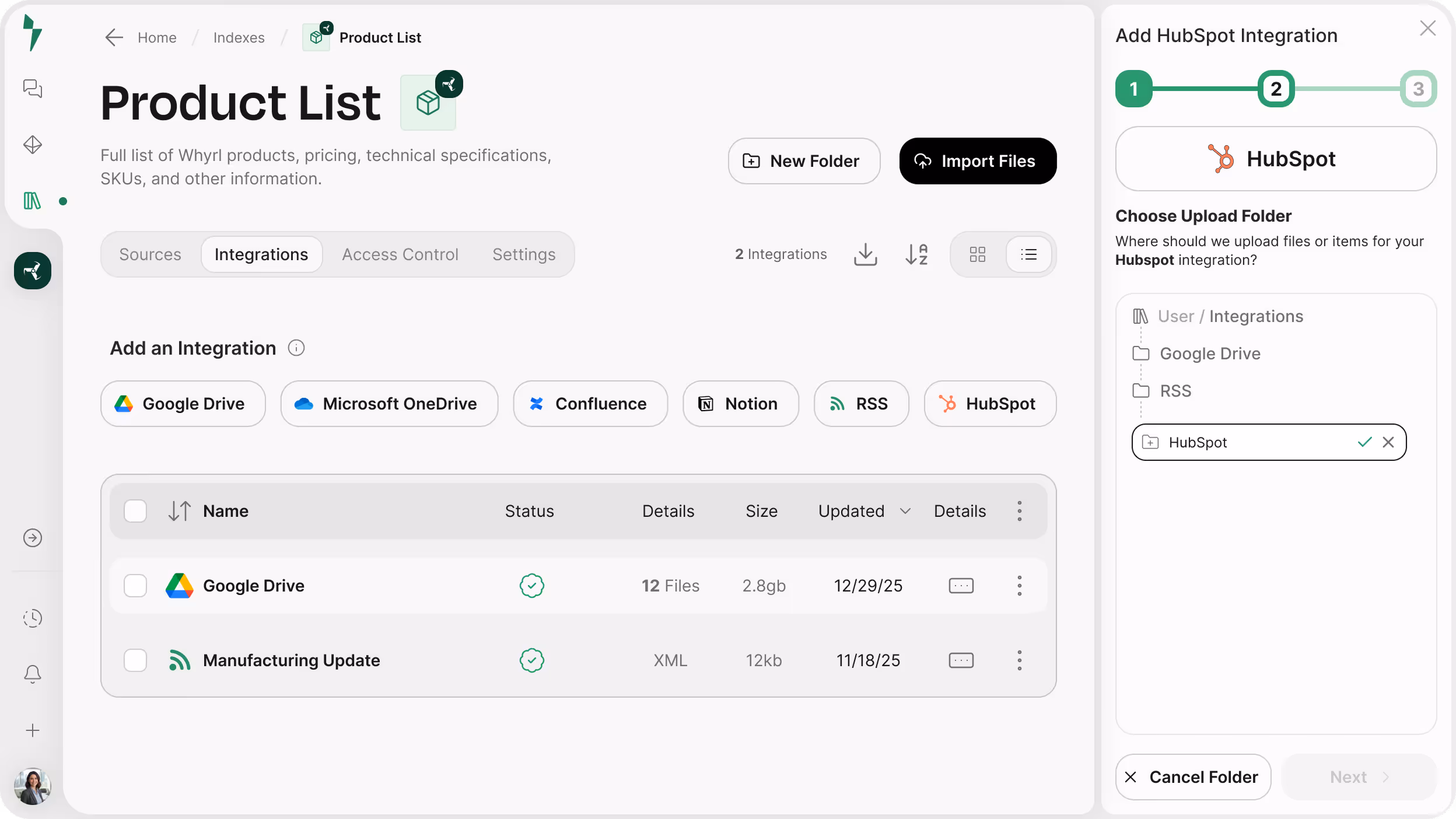Remove the new HubSpot folder with the X
This screenshot has width=1456, height=819.
(1389, 442)
